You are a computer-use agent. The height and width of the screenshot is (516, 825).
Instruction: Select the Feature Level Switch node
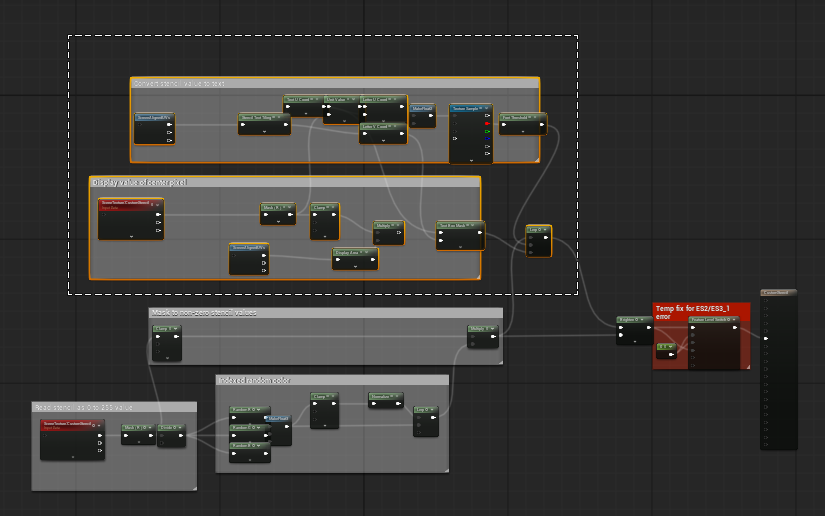(714, 342)
